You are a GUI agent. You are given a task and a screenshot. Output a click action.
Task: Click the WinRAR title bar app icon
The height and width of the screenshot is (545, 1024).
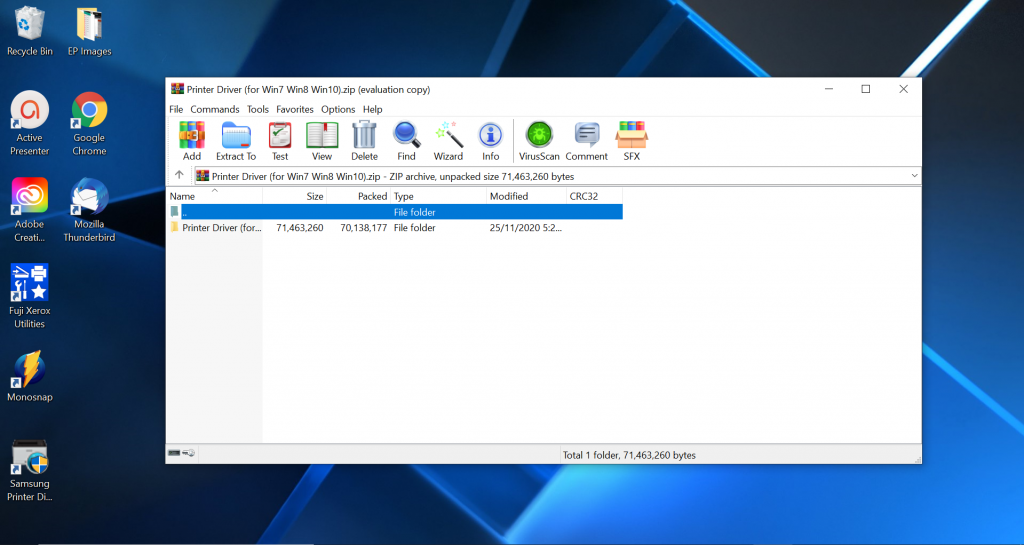tap(177, 89)
